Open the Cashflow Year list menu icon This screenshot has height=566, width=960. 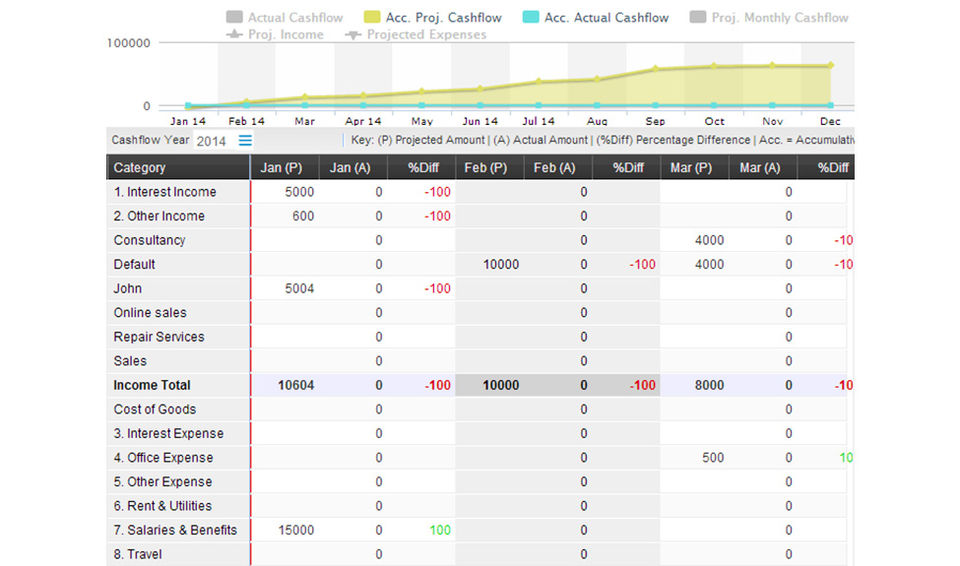(x=245, y=140)
